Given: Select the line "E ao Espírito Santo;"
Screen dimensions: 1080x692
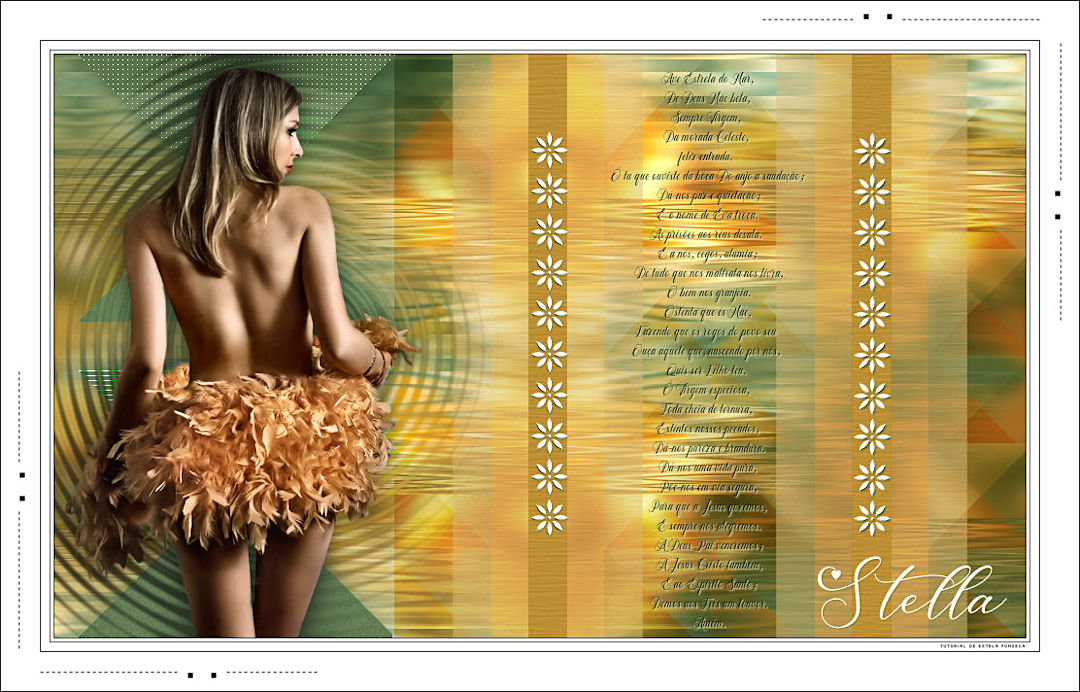Looking at the screenshot, I should click(707, 585).
